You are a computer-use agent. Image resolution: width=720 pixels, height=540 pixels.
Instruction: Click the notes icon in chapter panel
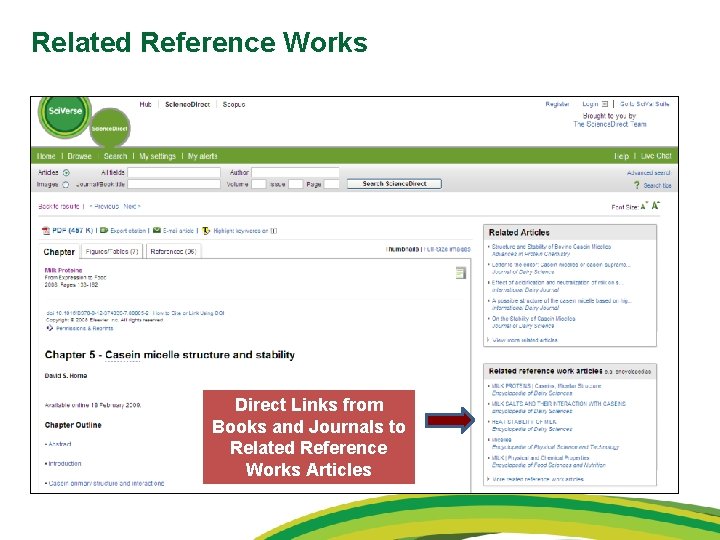(x=460, y=273)
